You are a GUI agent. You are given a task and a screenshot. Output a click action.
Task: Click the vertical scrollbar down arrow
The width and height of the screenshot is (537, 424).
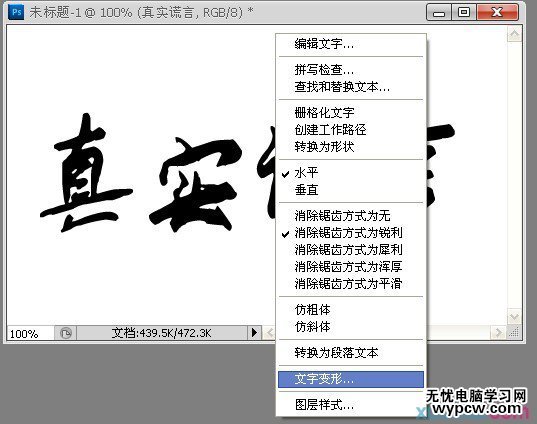point(514,316)
